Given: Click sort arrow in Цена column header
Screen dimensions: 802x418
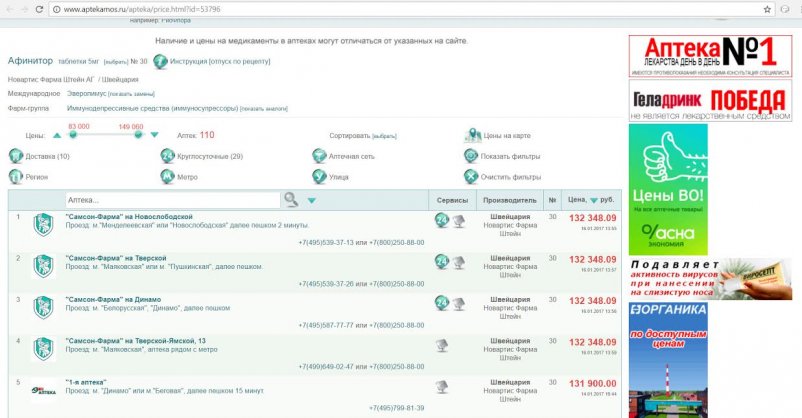Looking at the screenshot, I should tap(594, 201).
